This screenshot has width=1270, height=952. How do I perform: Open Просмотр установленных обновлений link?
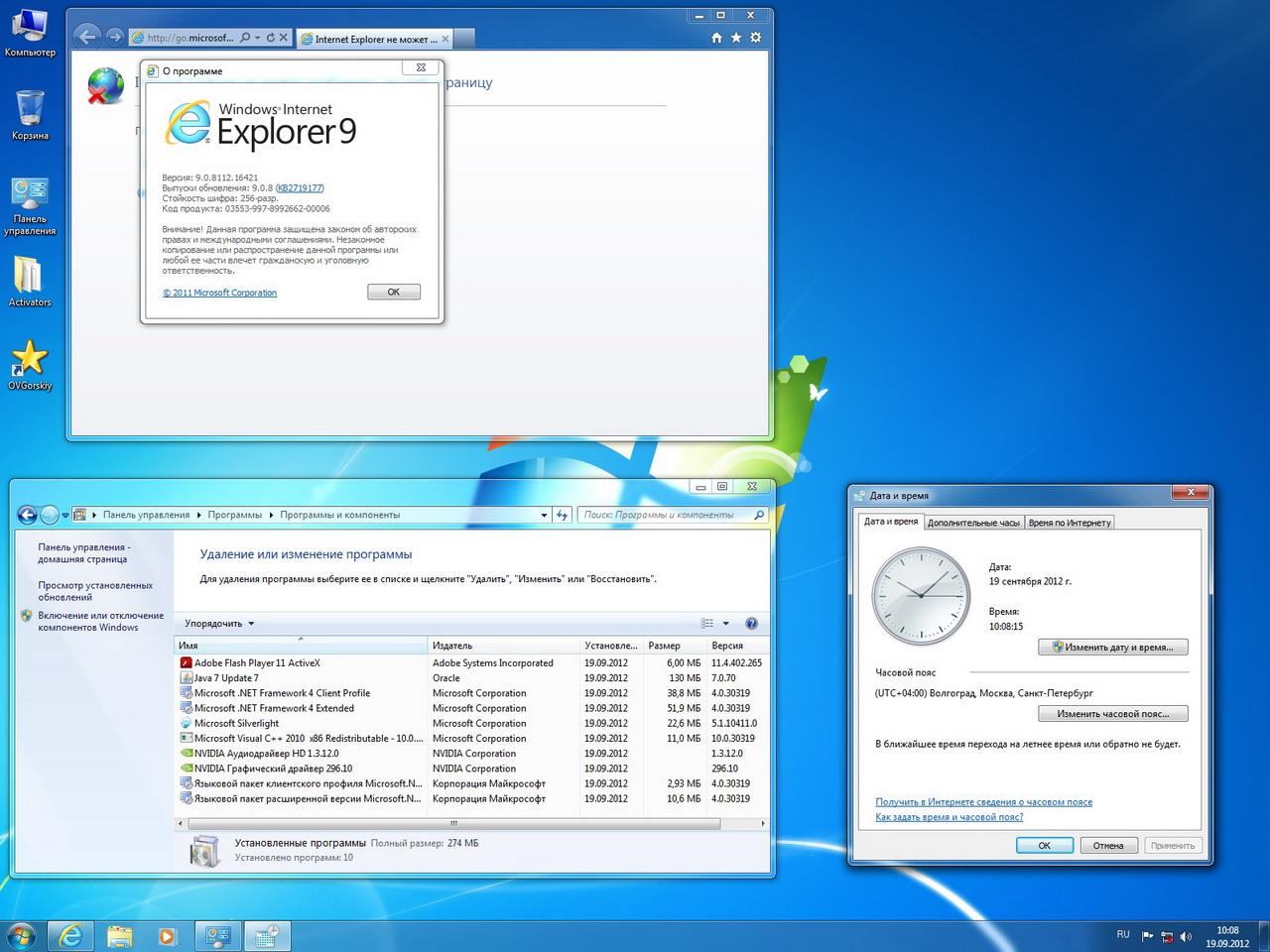95,591
